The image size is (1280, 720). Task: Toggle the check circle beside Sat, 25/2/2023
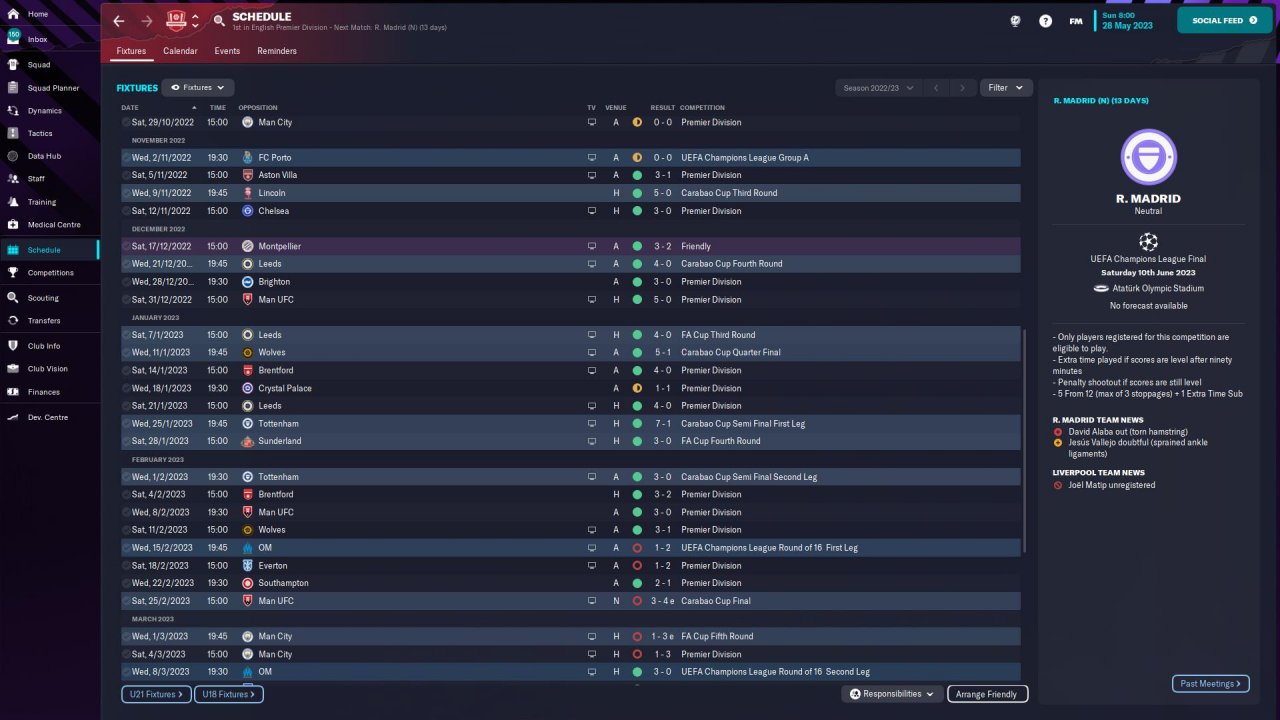click(126, 601)
